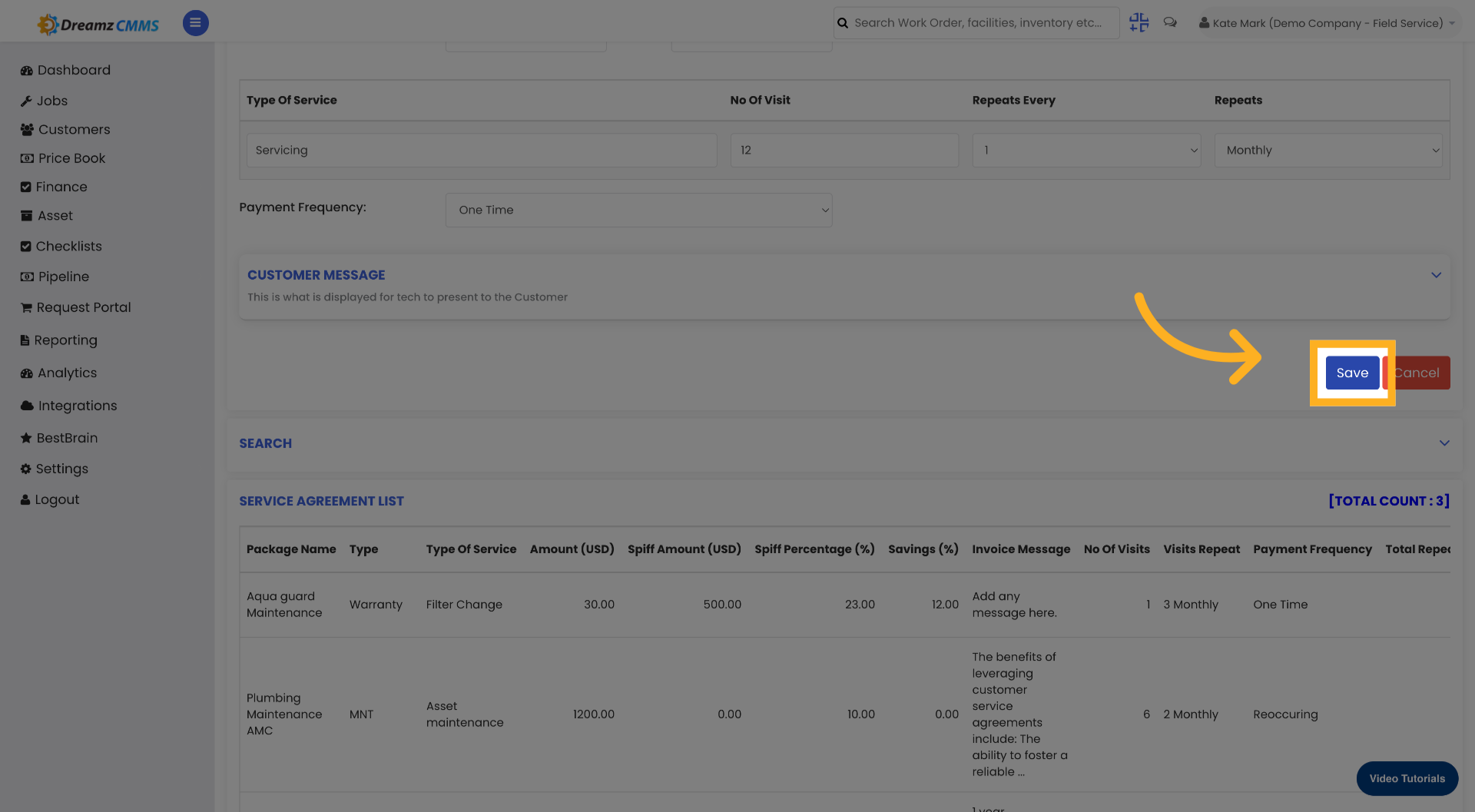Click the Jobs wrench icon
Viewport: 1475px width, 812px height.
click(26, 101)
